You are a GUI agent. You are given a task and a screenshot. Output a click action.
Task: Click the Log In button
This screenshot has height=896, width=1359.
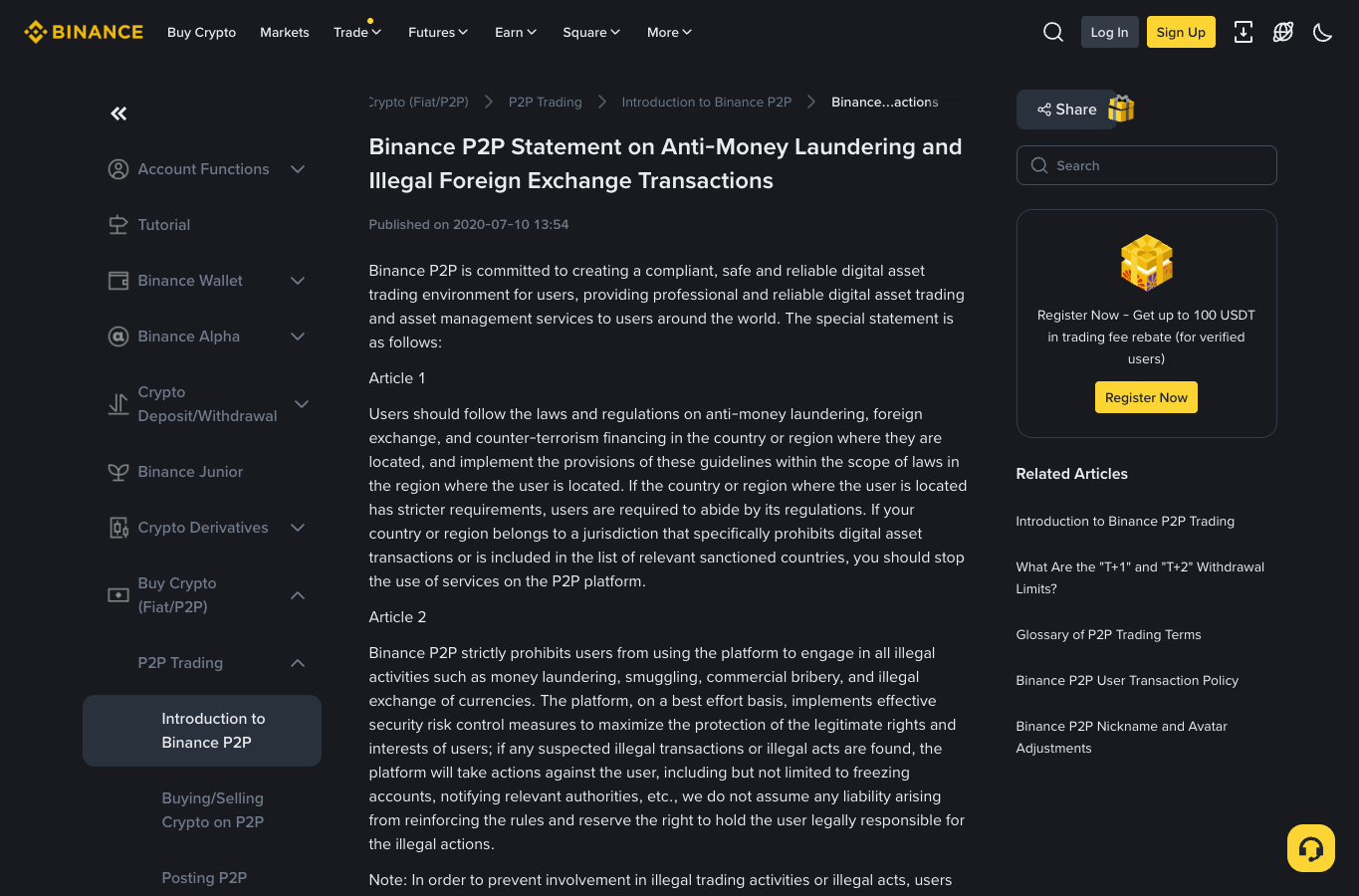click(1110, 32)
